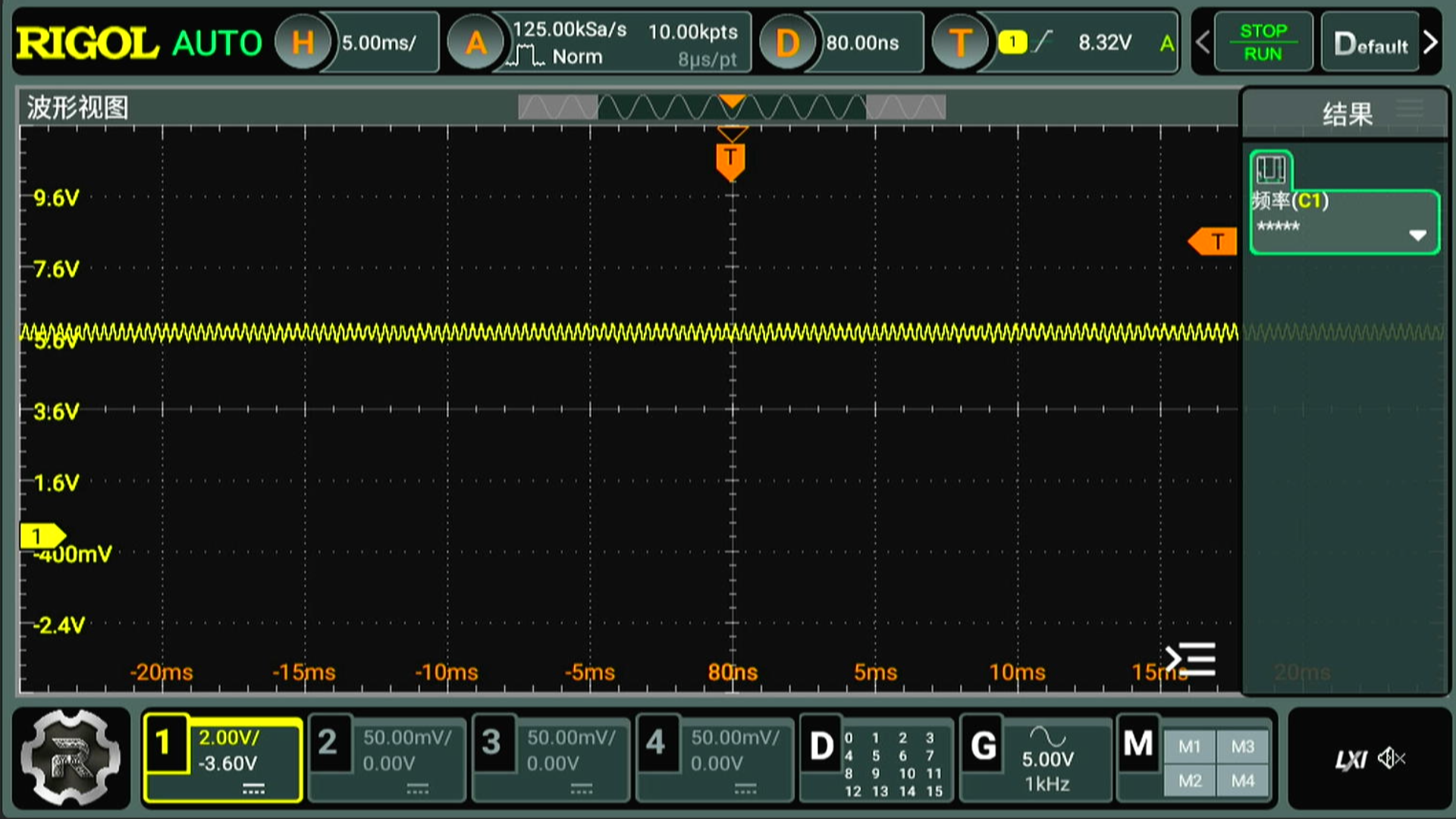Toggle the STOP RUN acquisition button
This screenshot has width=1456, height=819.
[x=1263, y=42]
